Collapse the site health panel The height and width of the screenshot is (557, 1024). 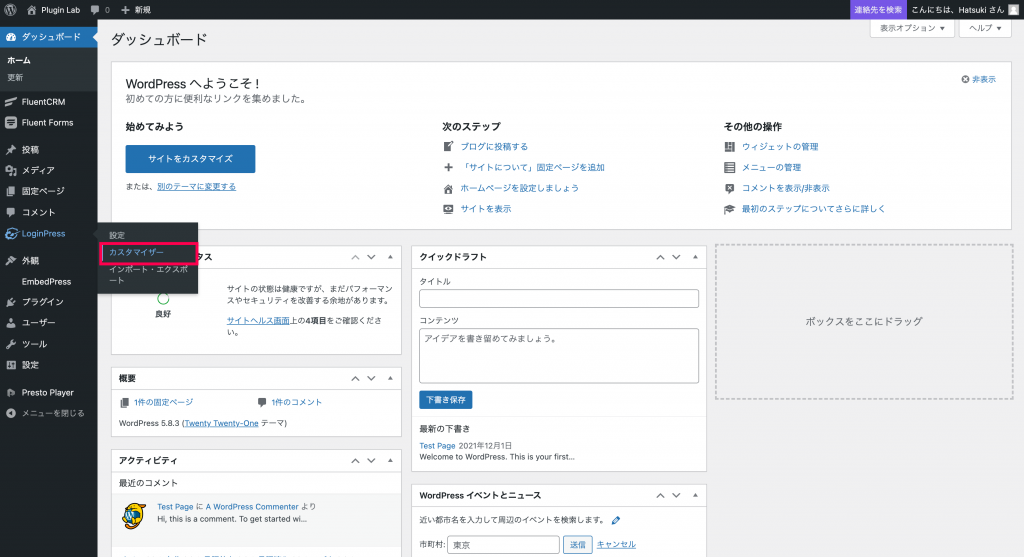(x=391, y=257)
